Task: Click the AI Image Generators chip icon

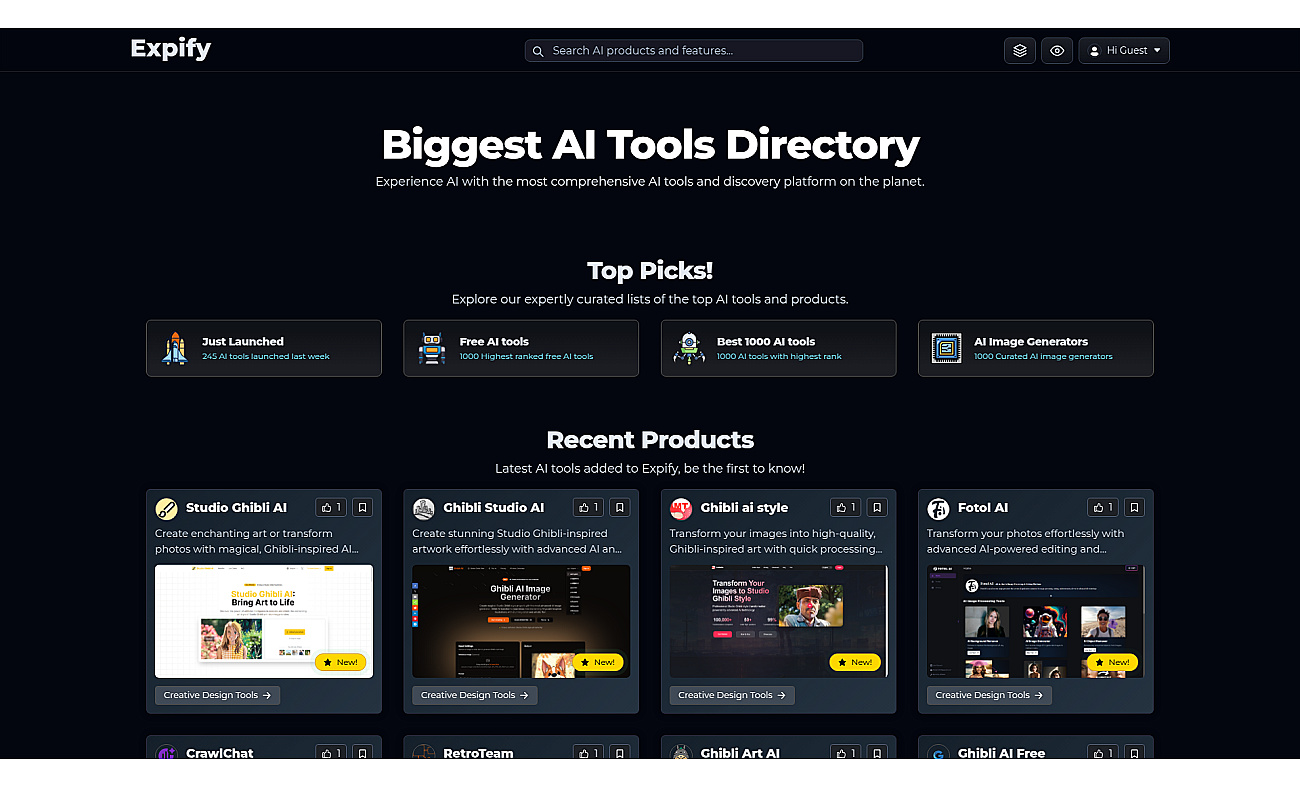Action: [x=947, y=348]
